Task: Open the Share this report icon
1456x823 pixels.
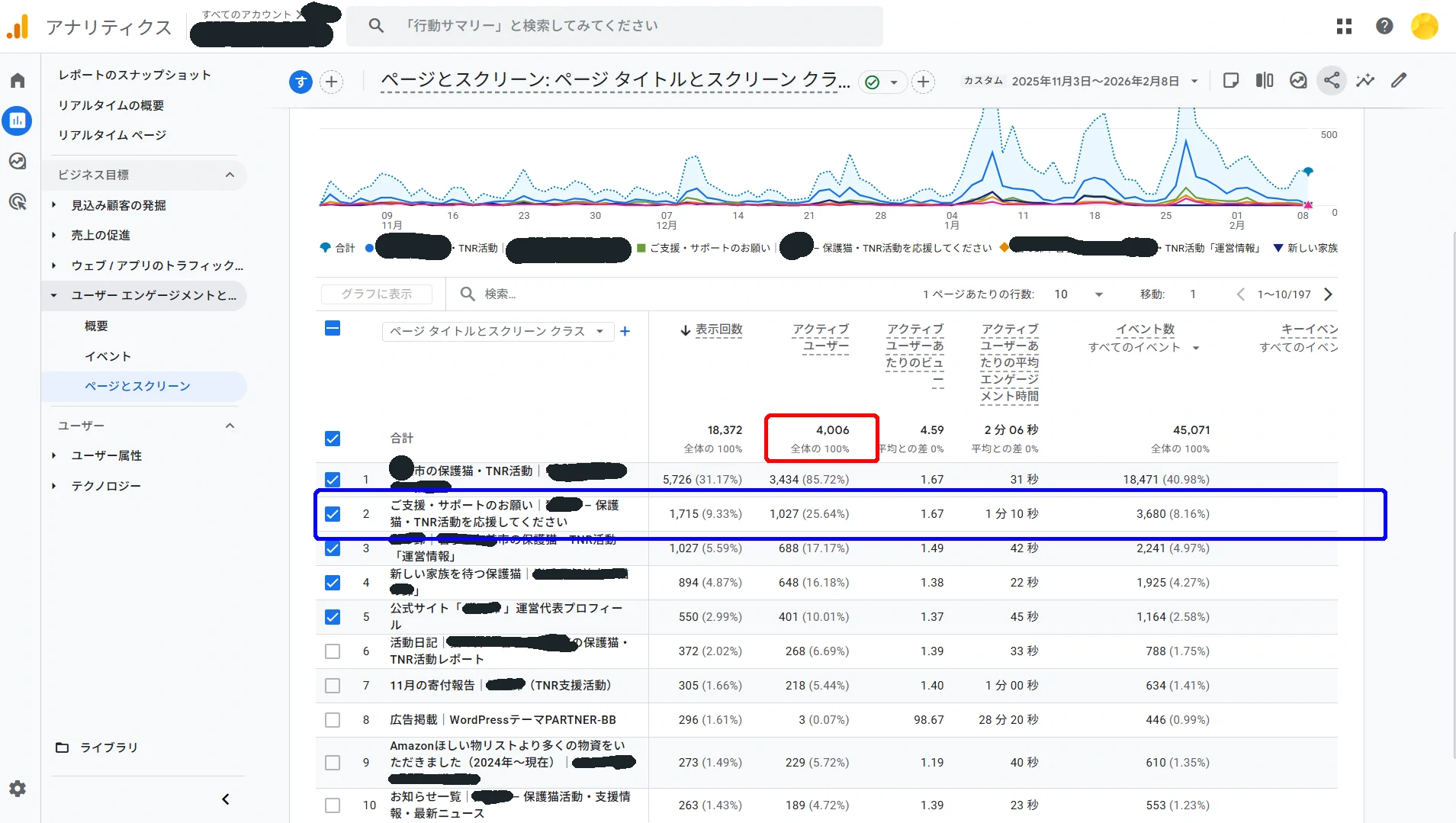Action: click(1331, 80)
